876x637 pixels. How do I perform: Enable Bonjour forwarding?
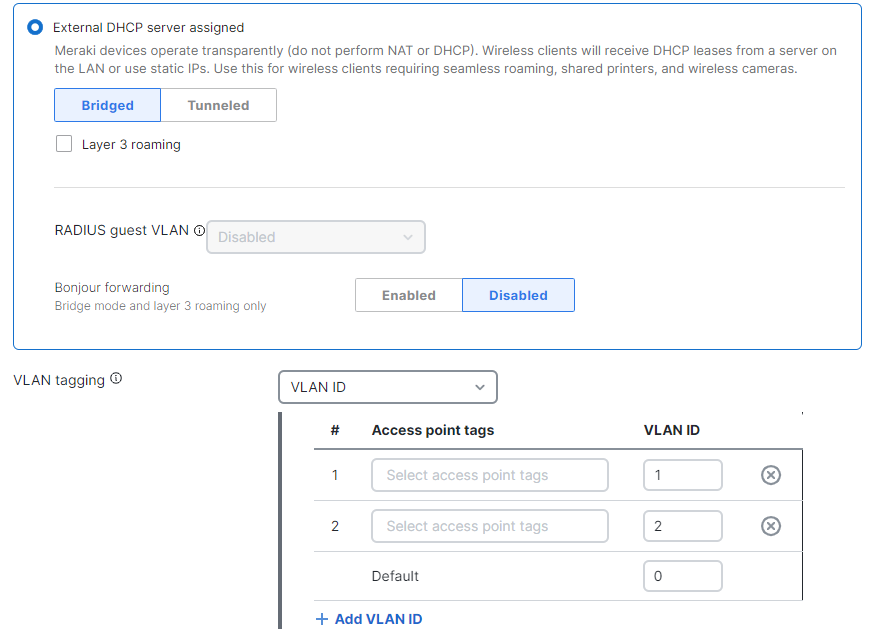click(x=408, y=295)
